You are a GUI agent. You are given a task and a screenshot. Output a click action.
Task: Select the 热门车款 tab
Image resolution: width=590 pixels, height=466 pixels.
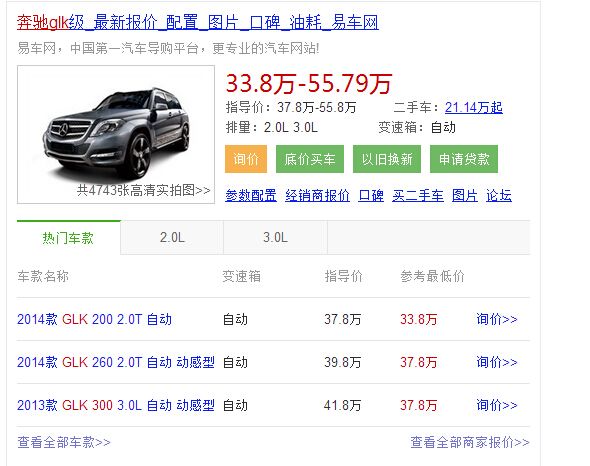pos(68,238)
